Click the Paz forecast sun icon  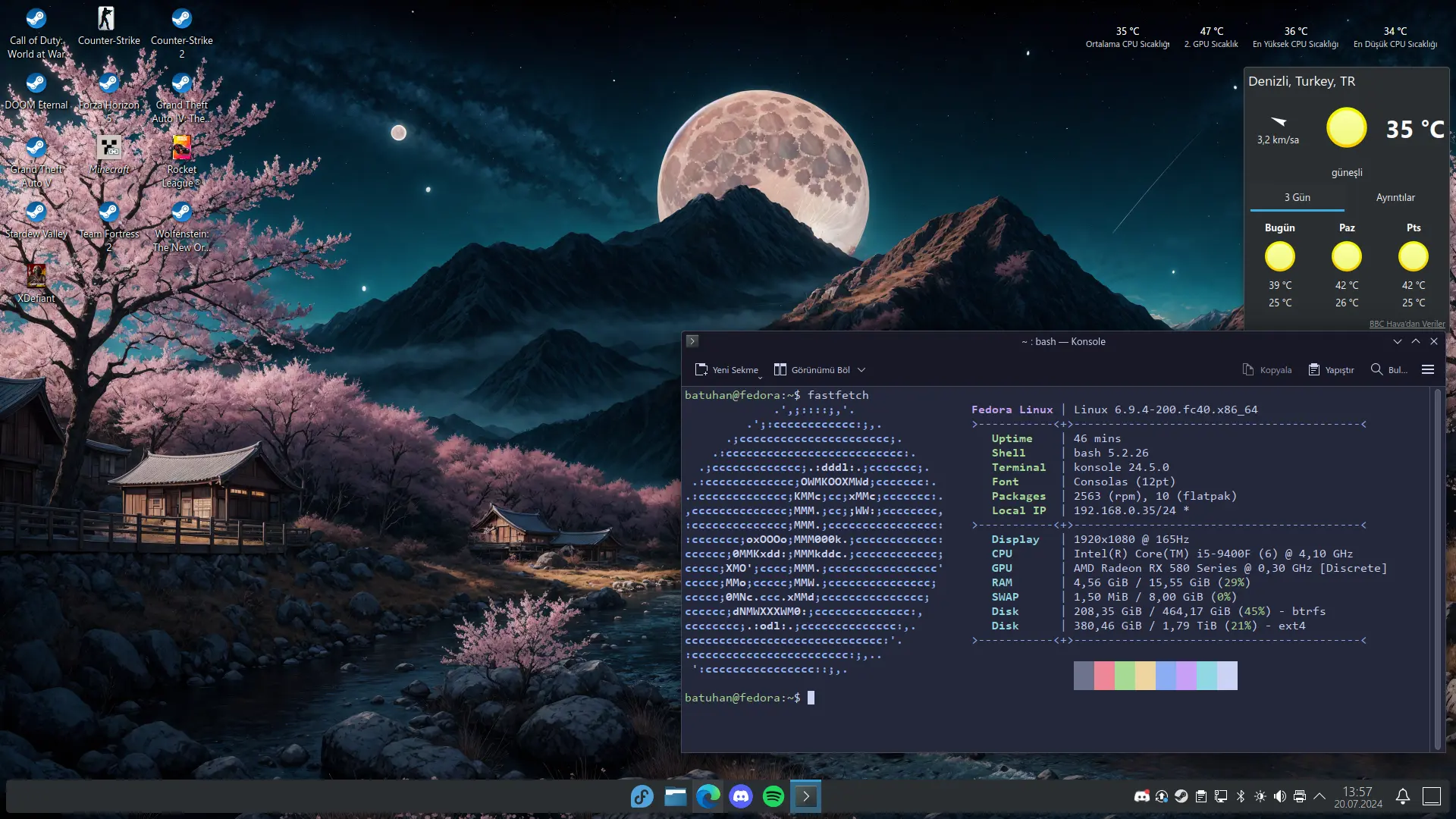pyautogui.click(x=1347, y=256)
